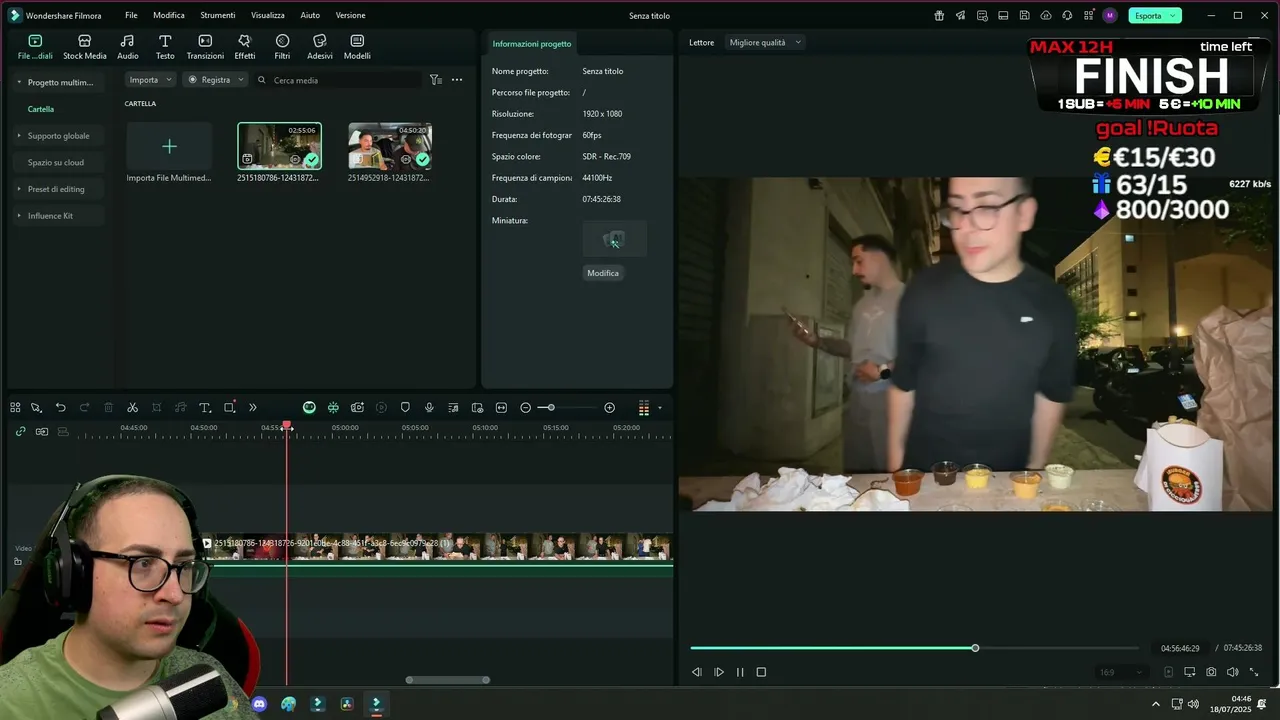The image size is (1280, 720).
Task: Adjust the timeline zoom slider
Action: [551, 408]
